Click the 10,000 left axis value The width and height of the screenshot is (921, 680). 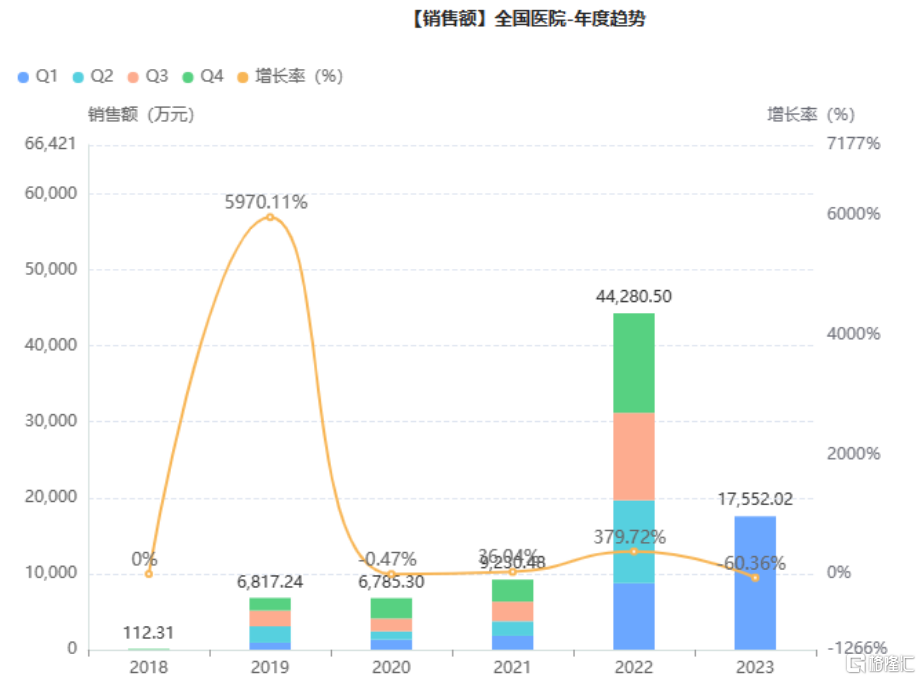point(51,573)
